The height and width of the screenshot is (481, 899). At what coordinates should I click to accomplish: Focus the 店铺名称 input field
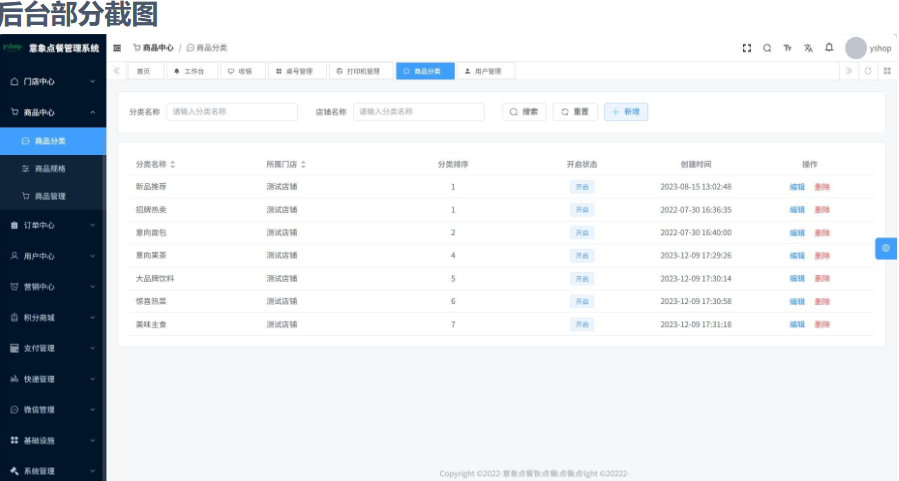coord(419,112)
